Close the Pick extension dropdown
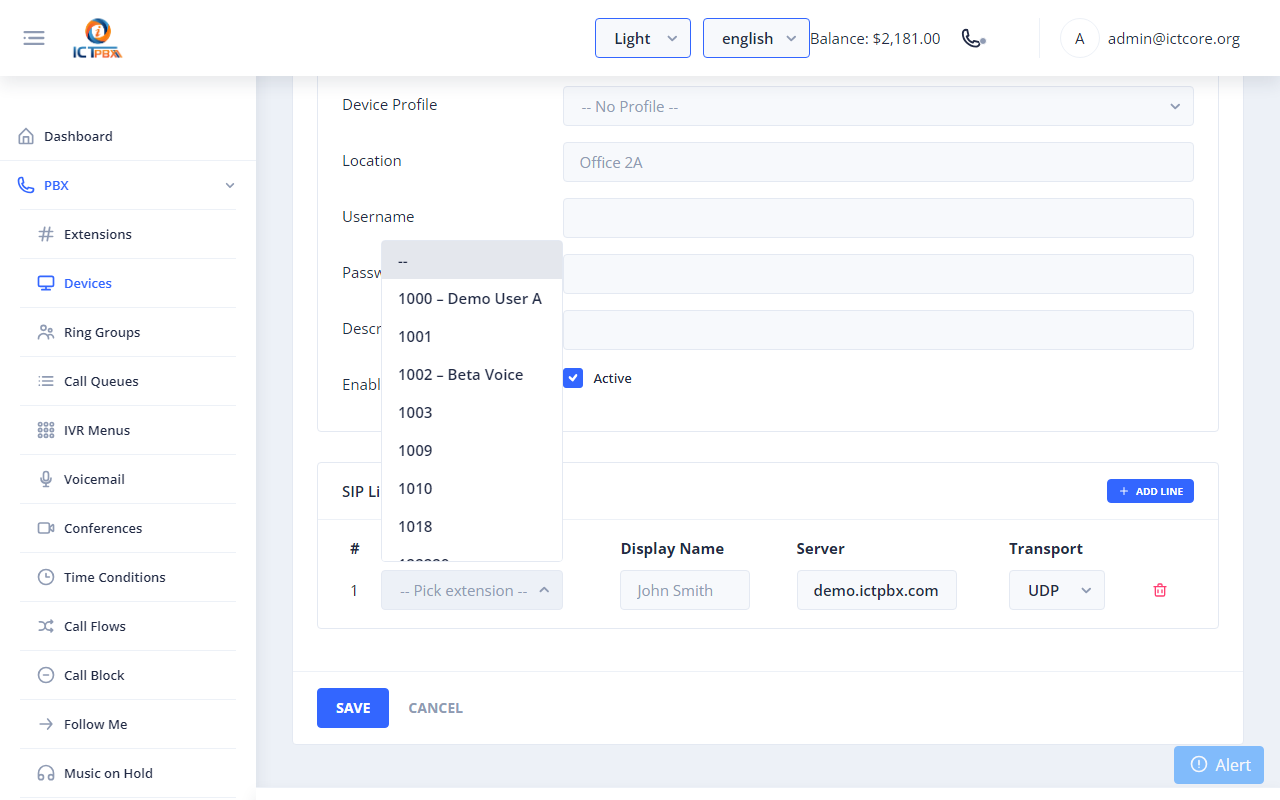Viewport: 1280px width, 800px height. click(472, 590)
